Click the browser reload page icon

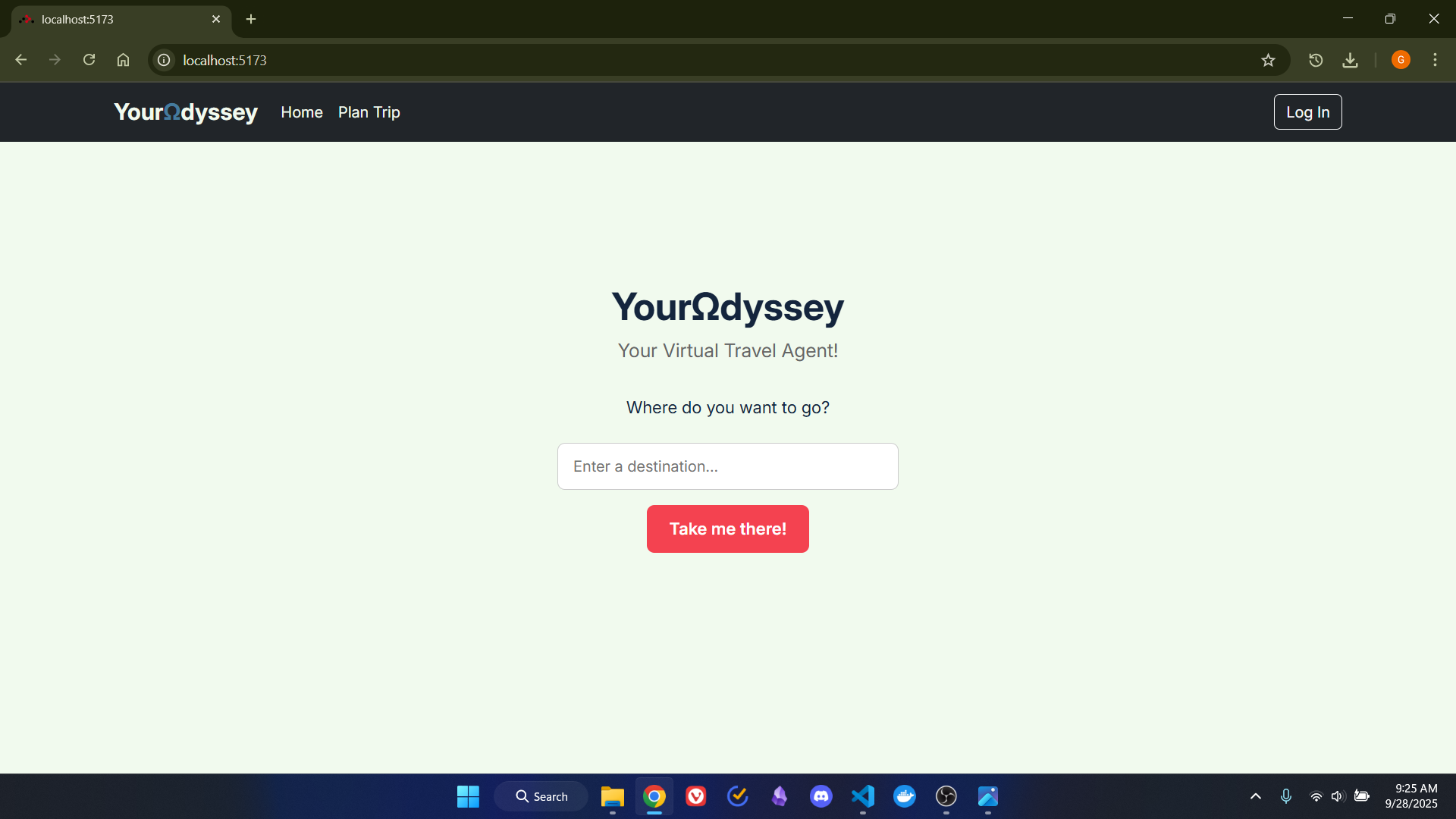coord(89,60)
